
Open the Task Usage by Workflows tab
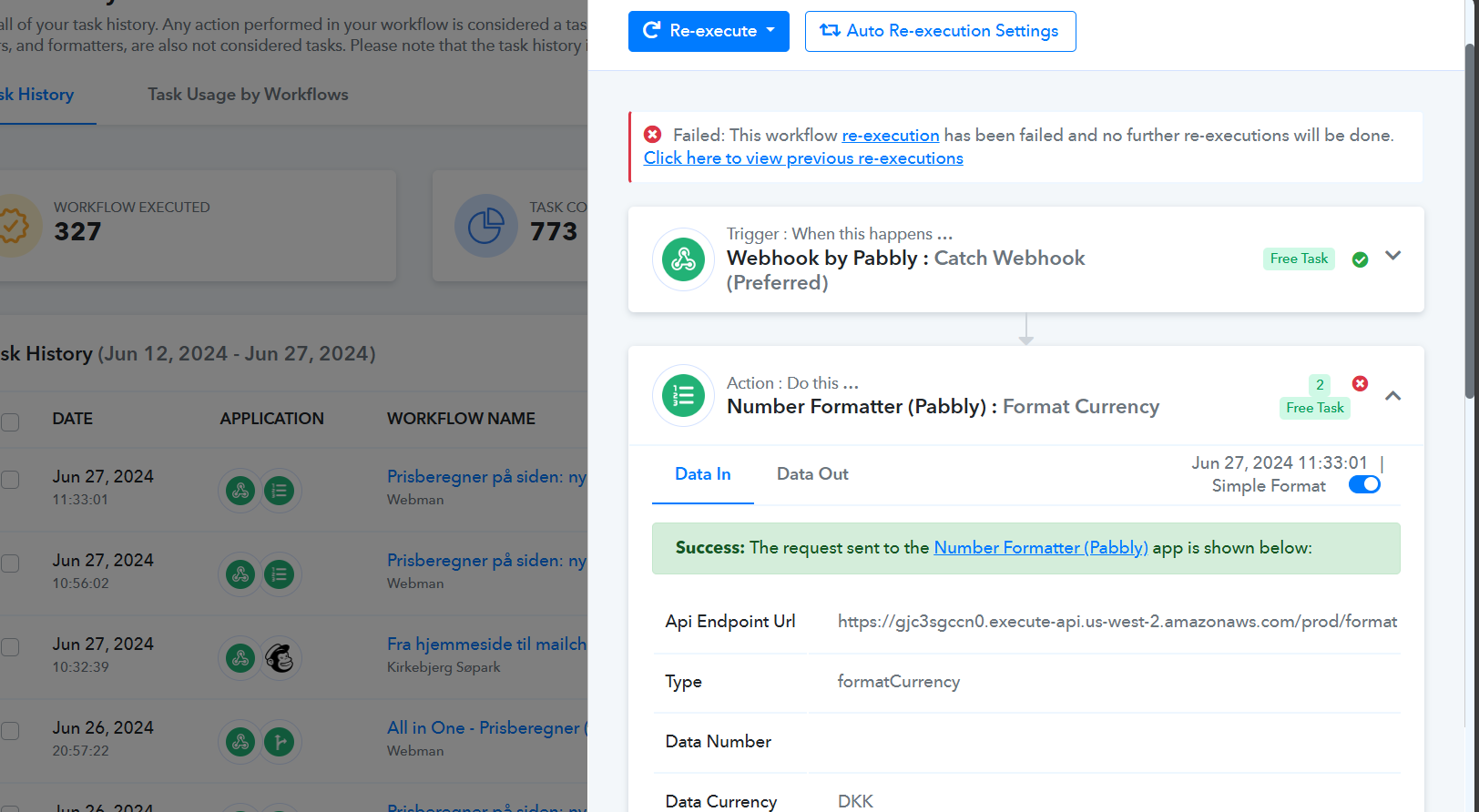[x=248, y=95]
